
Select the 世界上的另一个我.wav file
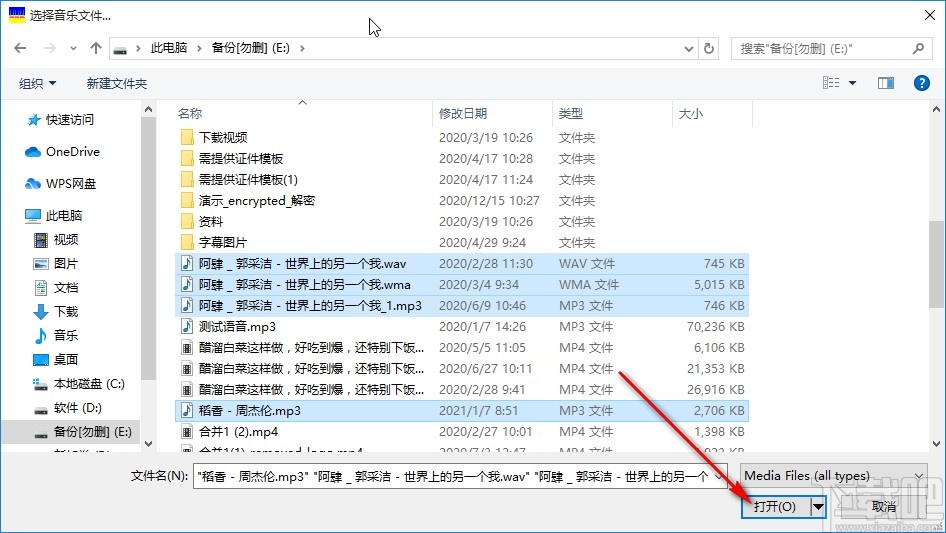coord(462,264)
